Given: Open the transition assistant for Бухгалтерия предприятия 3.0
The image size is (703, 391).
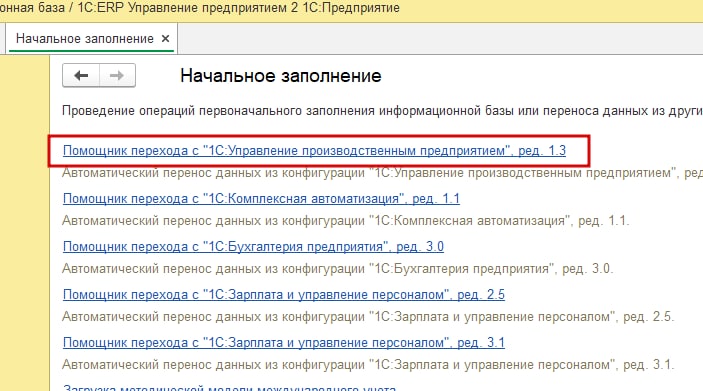Looking at the screenshot, I should tap(253, 246).
